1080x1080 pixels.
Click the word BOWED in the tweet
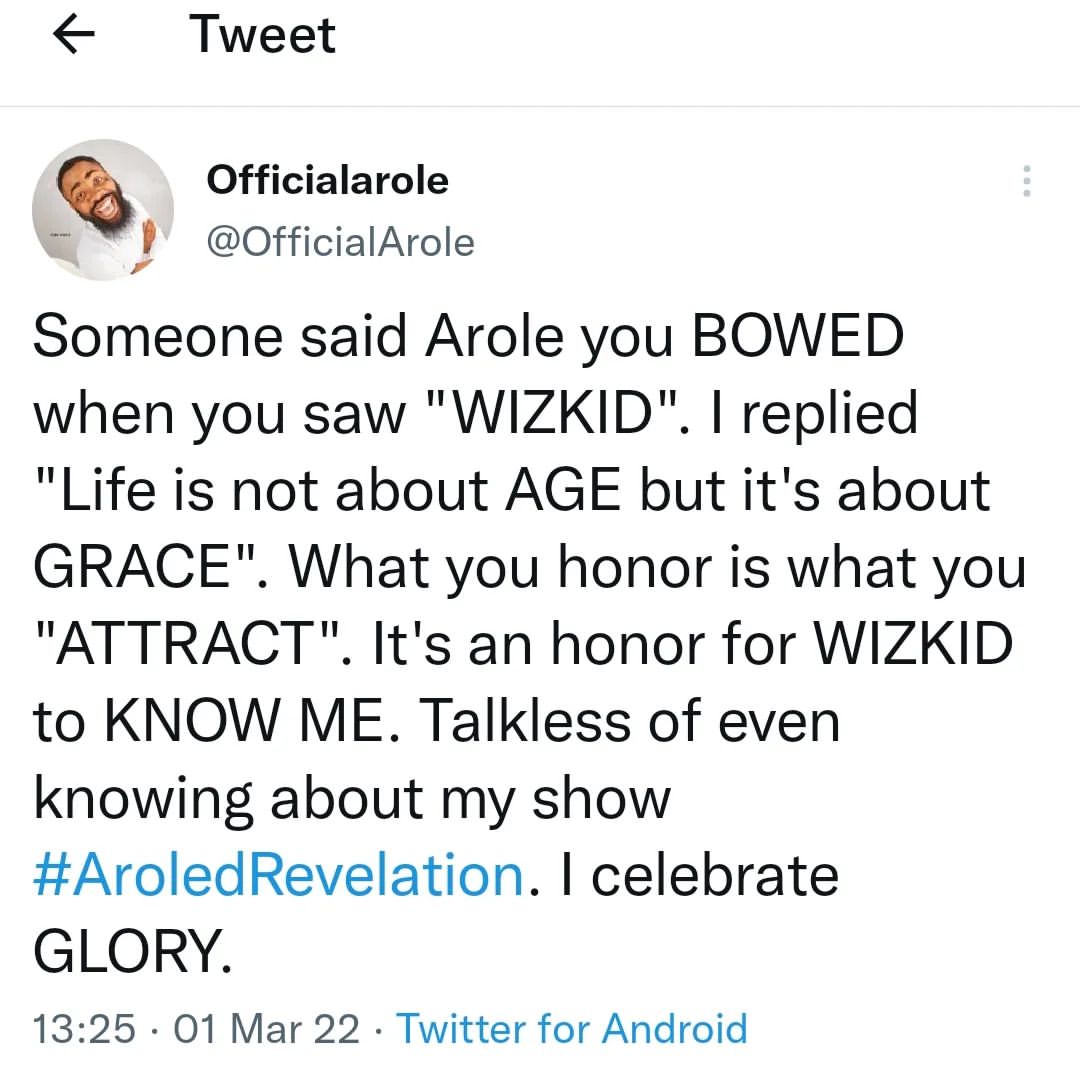coord(798,336)
